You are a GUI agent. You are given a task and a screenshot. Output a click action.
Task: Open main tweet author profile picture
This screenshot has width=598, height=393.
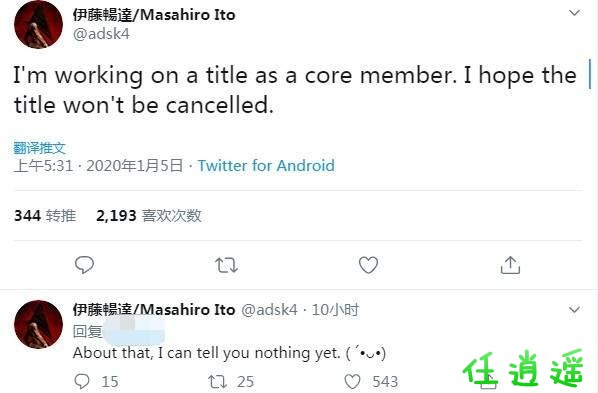[39, 24]
